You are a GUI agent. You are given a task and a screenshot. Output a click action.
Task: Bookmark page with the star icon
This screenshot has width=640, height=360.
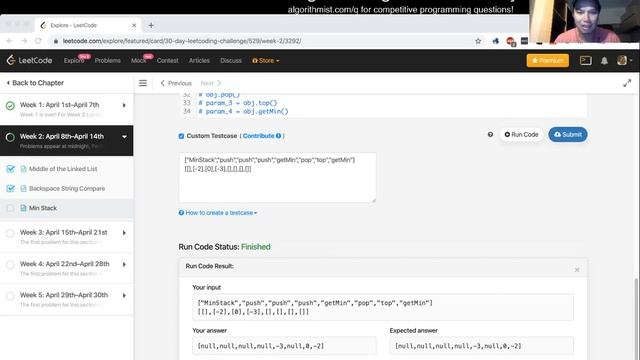pos(478,41)
